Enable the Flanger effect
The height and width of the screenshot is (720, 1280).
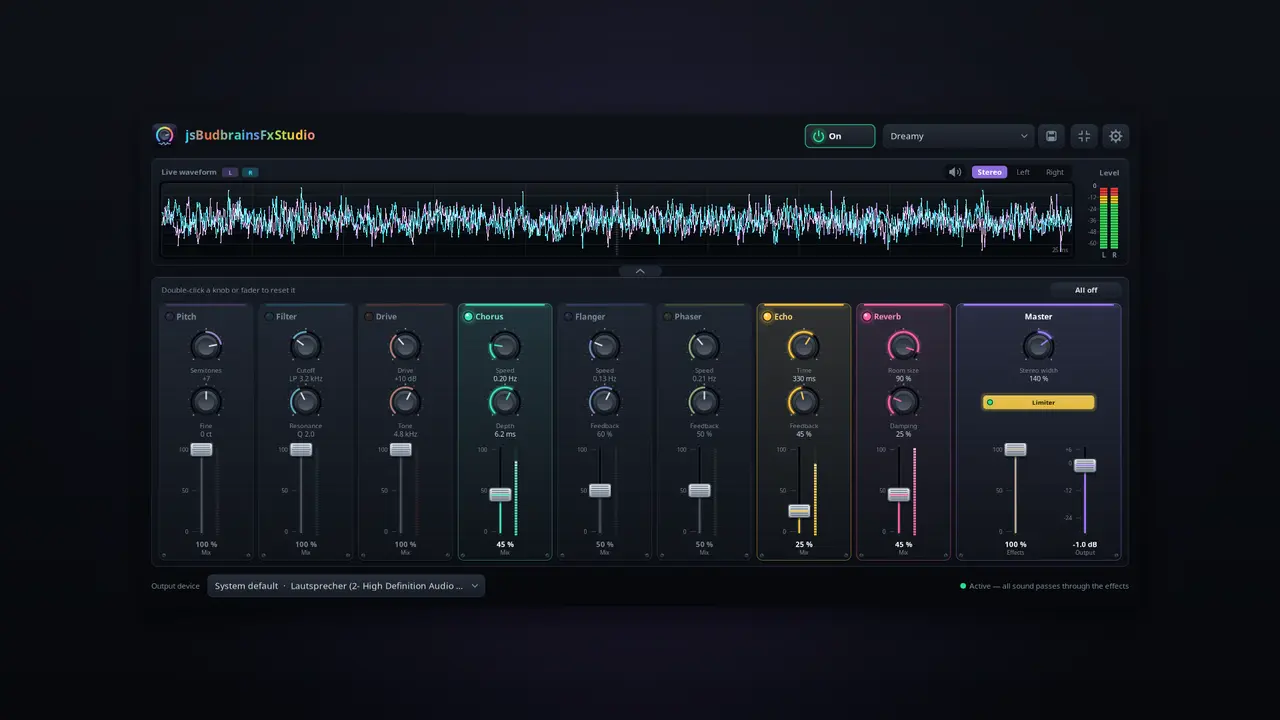point(568,317)
